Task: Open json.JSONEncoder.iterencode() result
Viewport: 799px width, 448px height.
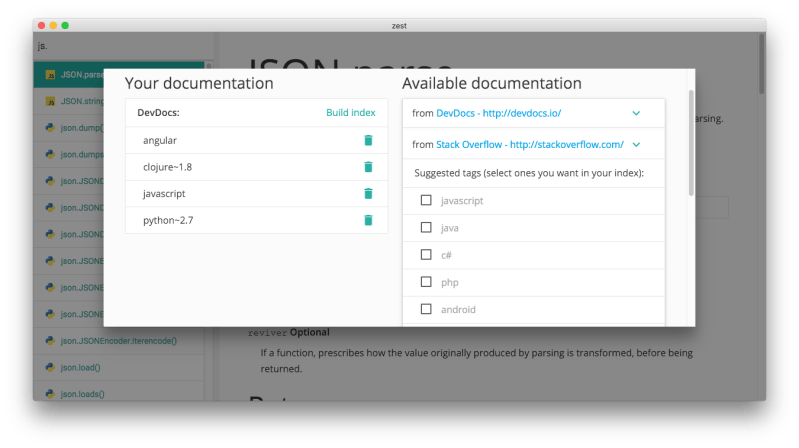Action: pyautogui.click(x=119, y=340)
